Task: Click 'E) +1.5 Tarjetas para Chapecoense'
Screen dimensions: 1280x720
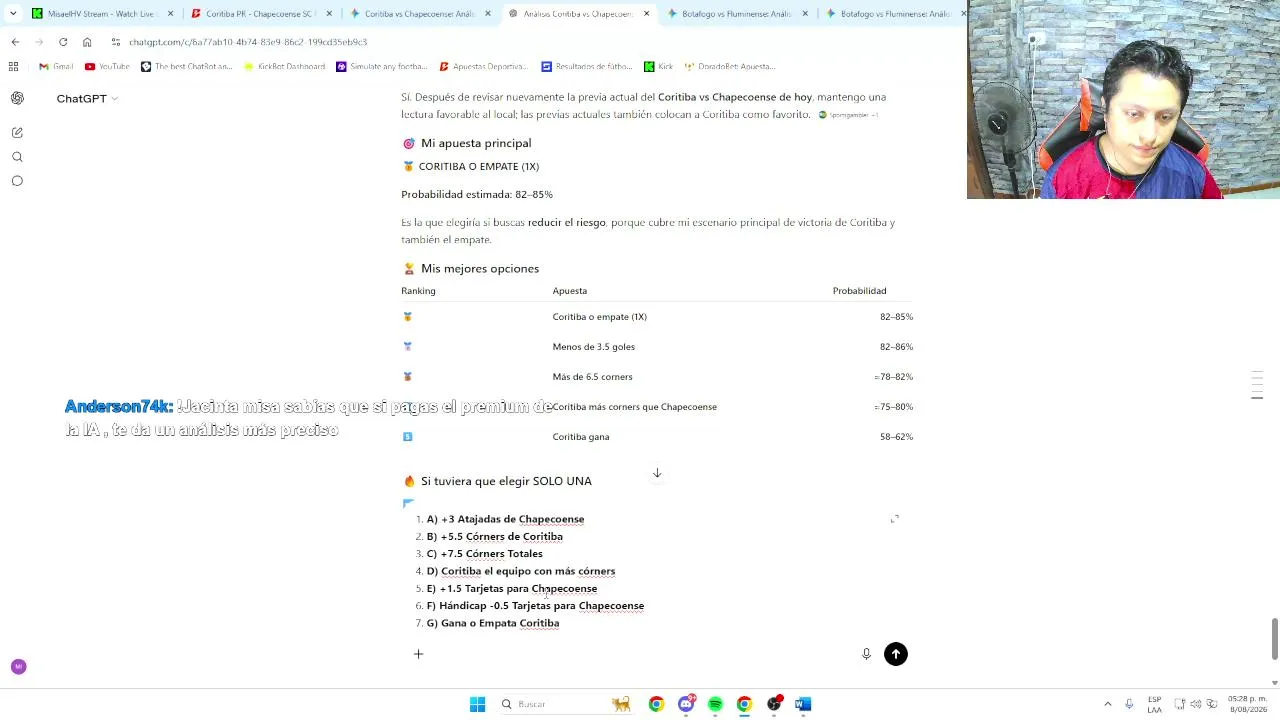Action: pyautogui.click(x=511, y=589)
